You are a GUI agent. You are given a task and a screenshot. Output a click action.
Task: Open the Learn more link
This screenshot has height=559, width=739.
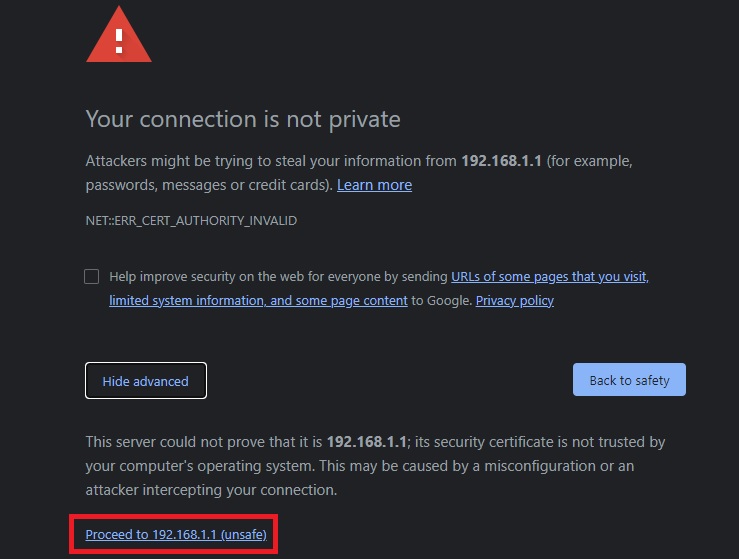coord(374,185)
